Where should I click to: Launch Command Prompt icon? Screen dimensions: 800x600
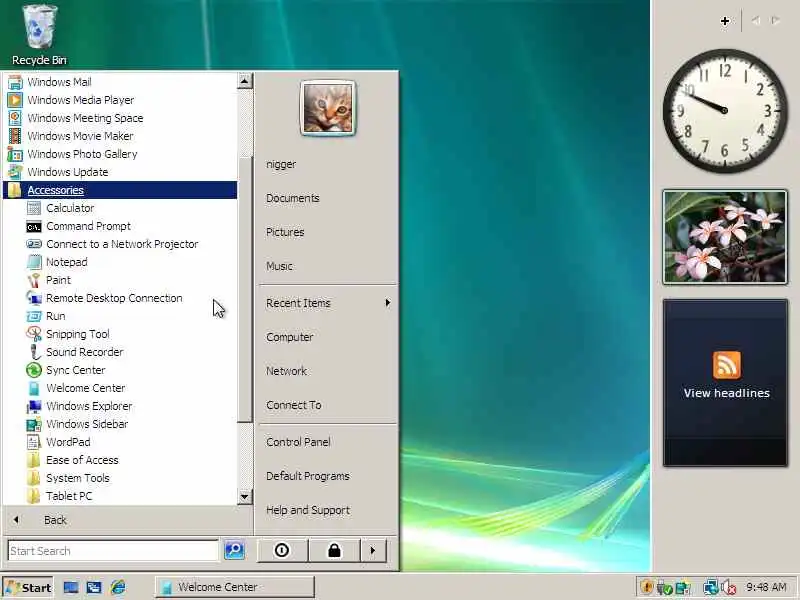pyautogui.click(x=34, y=226)
